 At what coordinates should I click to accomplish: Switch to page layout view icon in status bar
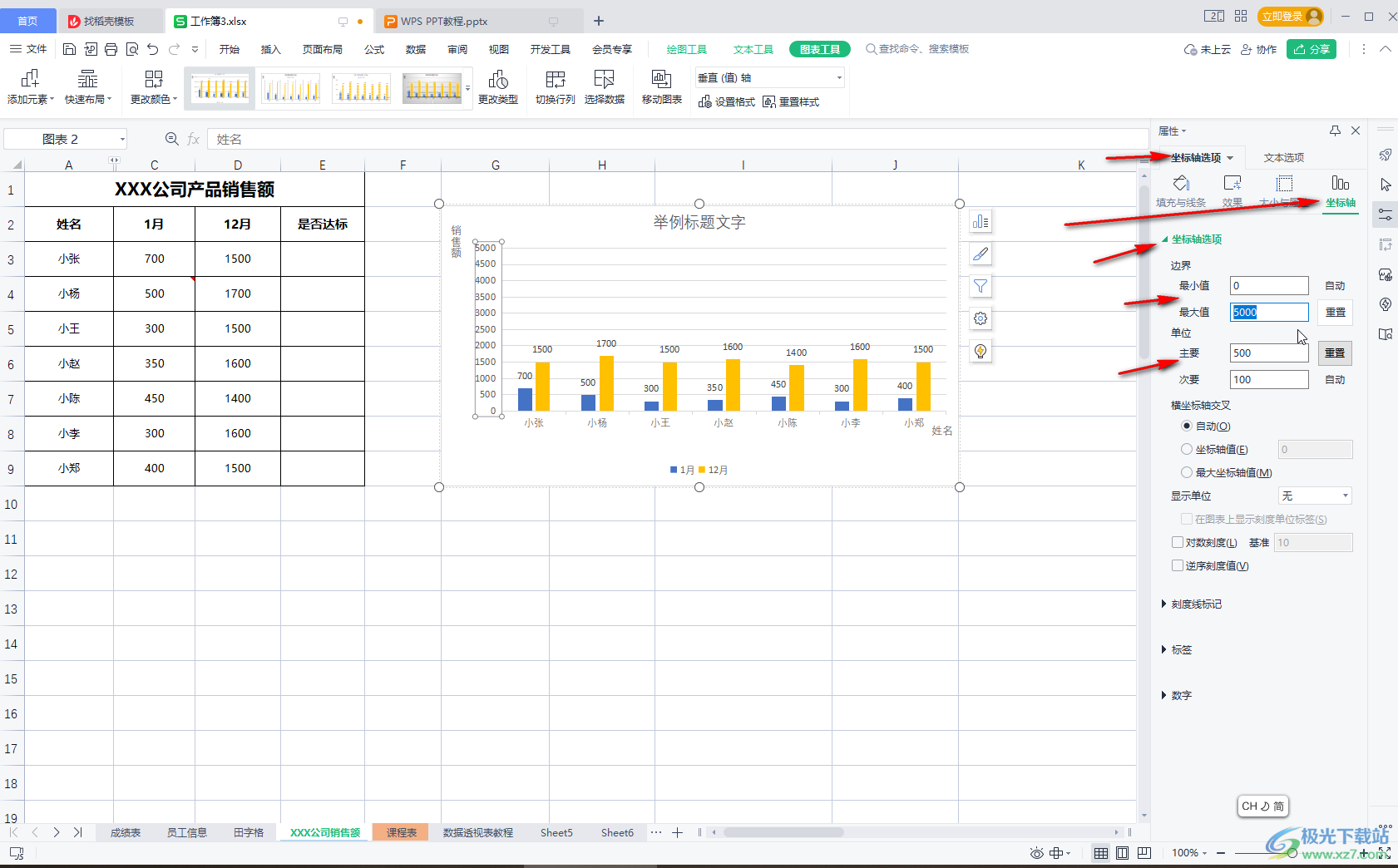[1122, 852]
